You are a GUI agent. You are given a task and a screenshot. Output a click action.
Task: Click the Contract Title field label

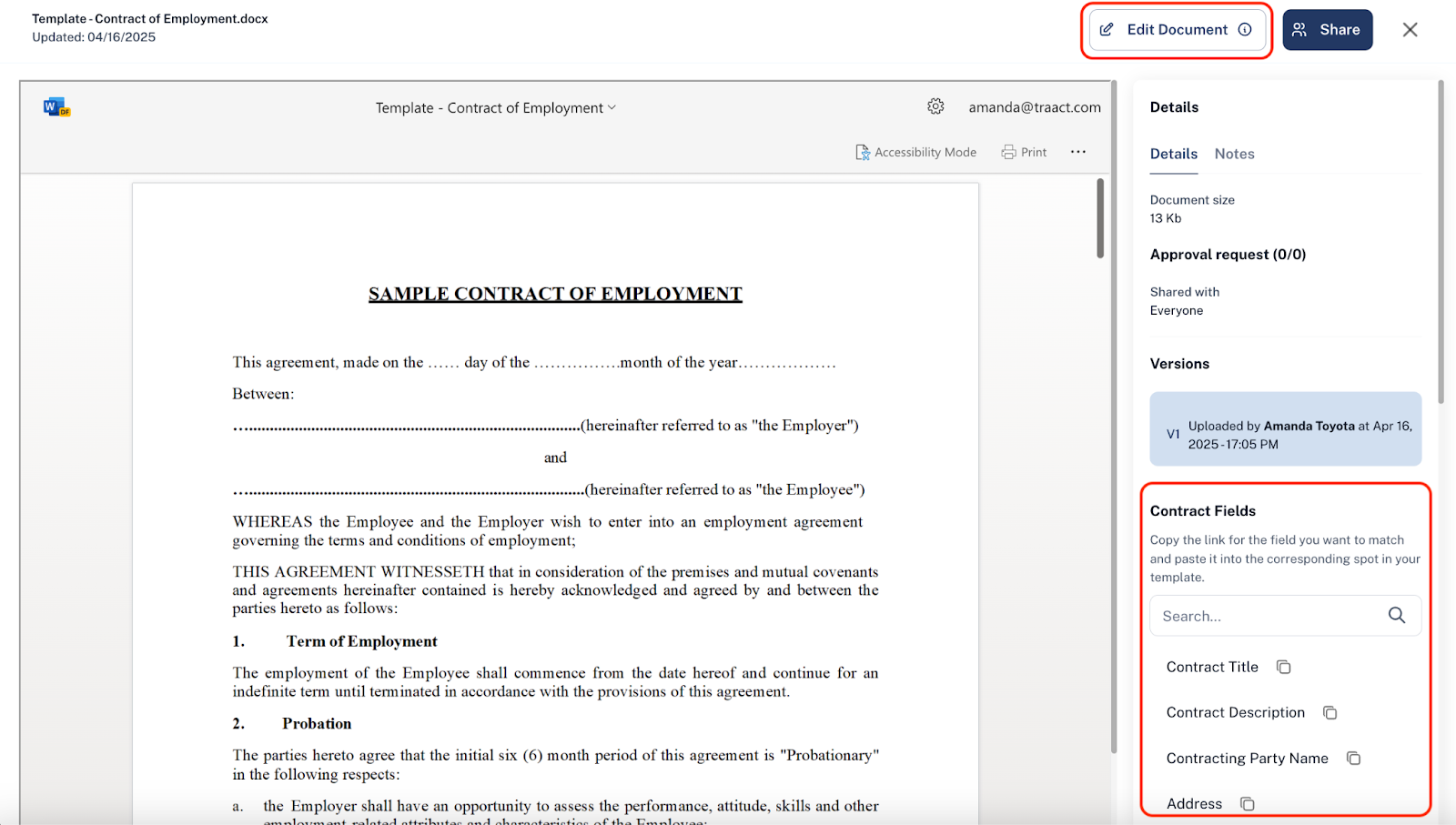click(1212, 668)
